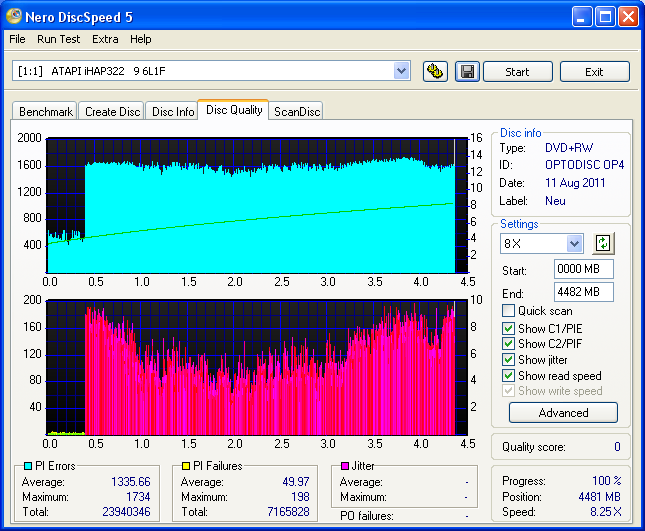Screen dimensions: 645x531
Task: Enable the Quick scan checkbox
Action: pyautogui.click(x=508, y=311)
